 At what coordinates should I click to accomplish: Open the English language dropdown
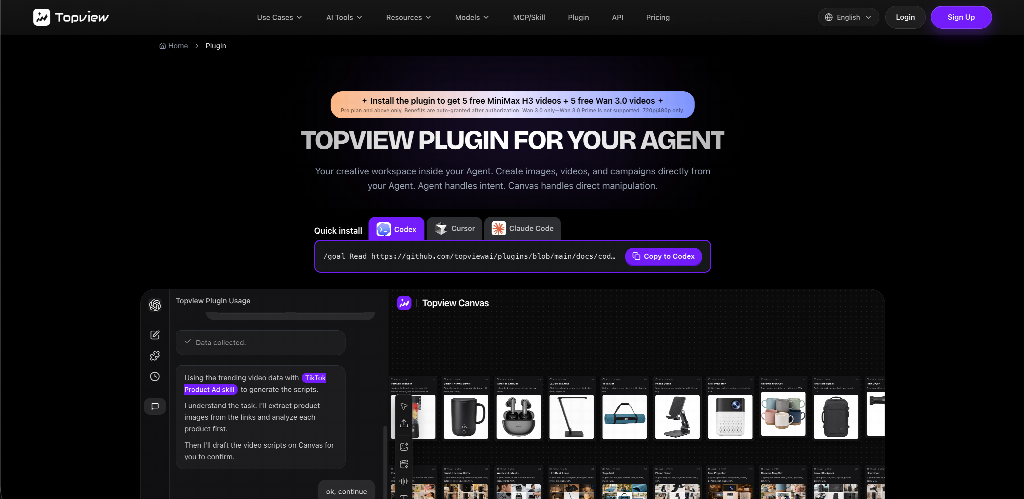(x=848, y=18)
